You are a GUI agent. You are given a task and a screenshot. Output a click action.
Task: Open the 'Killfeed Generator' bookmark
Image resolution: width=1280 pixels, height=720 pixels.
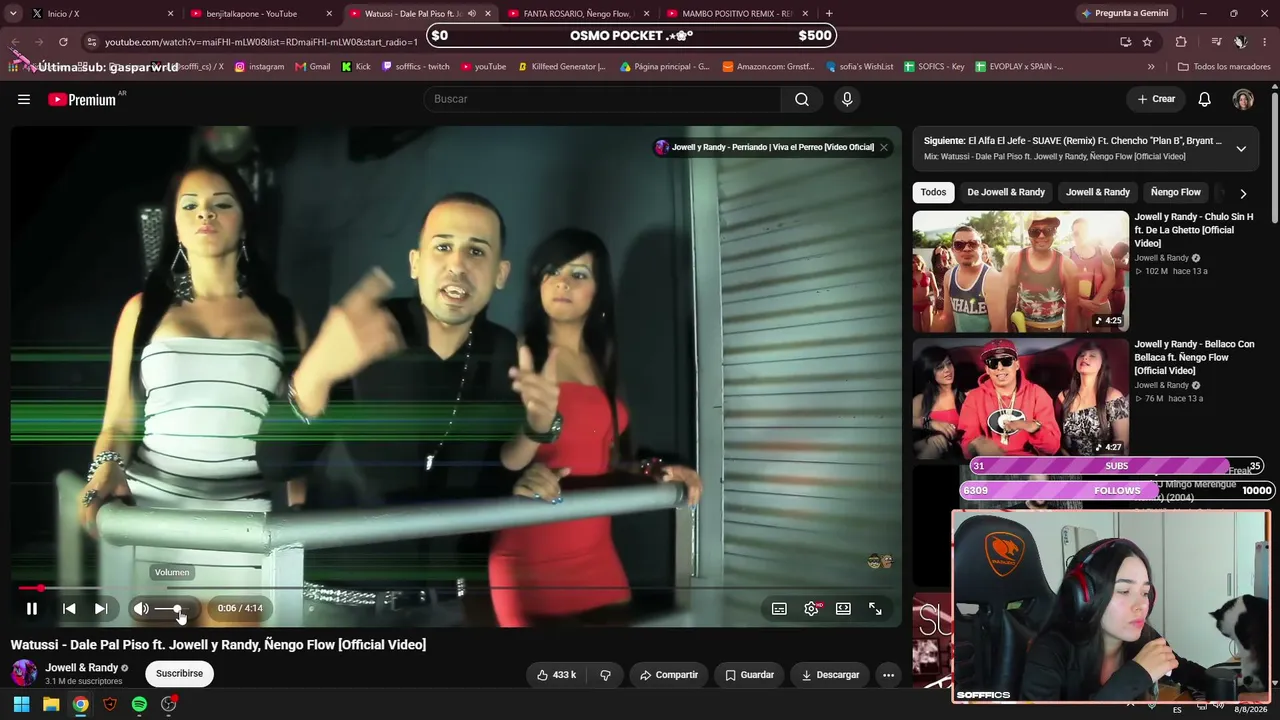pos(562,67)
